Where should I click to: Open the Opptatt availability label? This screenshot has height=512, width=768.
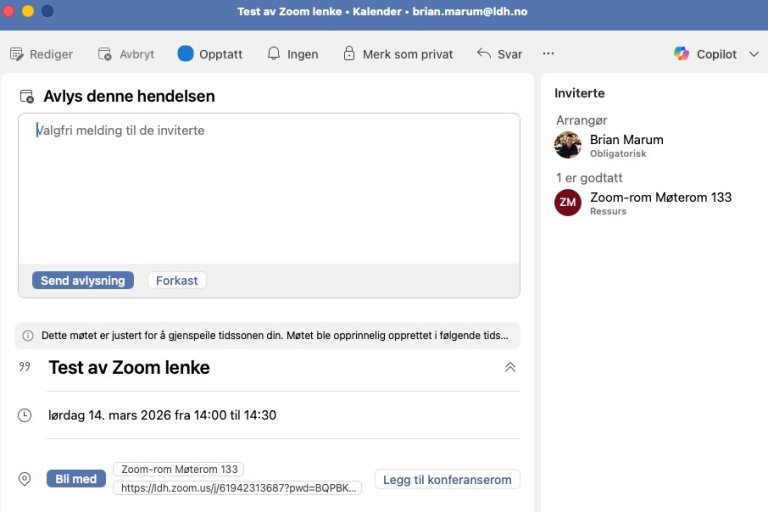pos(220,54)
